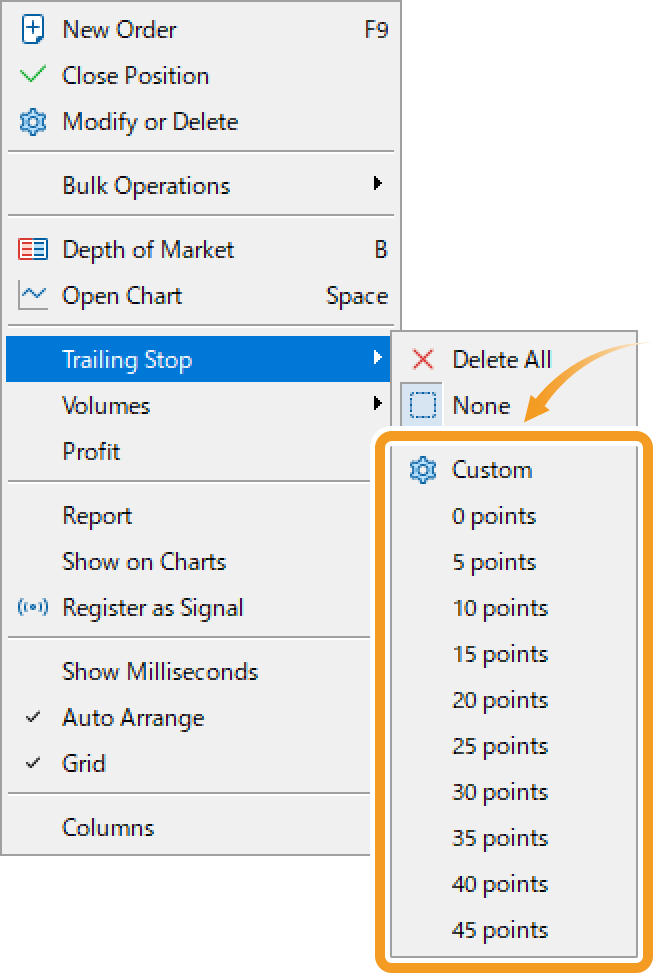This screenshot has width=658, height=978.
Task: Click the Custom trailing stop gear icon
Action: tap(422, 469)
